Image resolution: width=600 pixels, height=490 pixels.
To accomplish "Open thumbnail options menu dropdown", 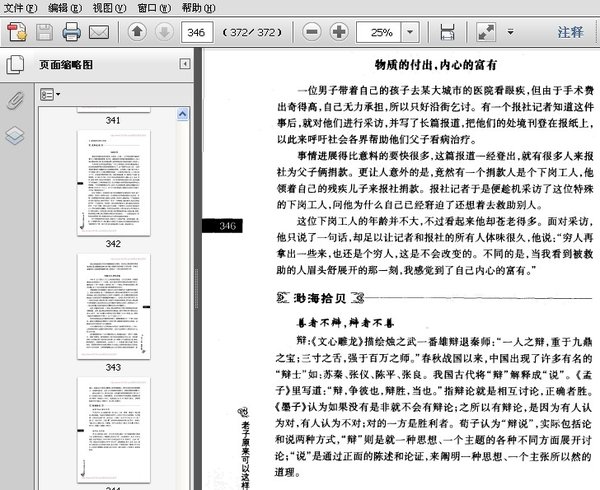I will [x=50, y=94].
